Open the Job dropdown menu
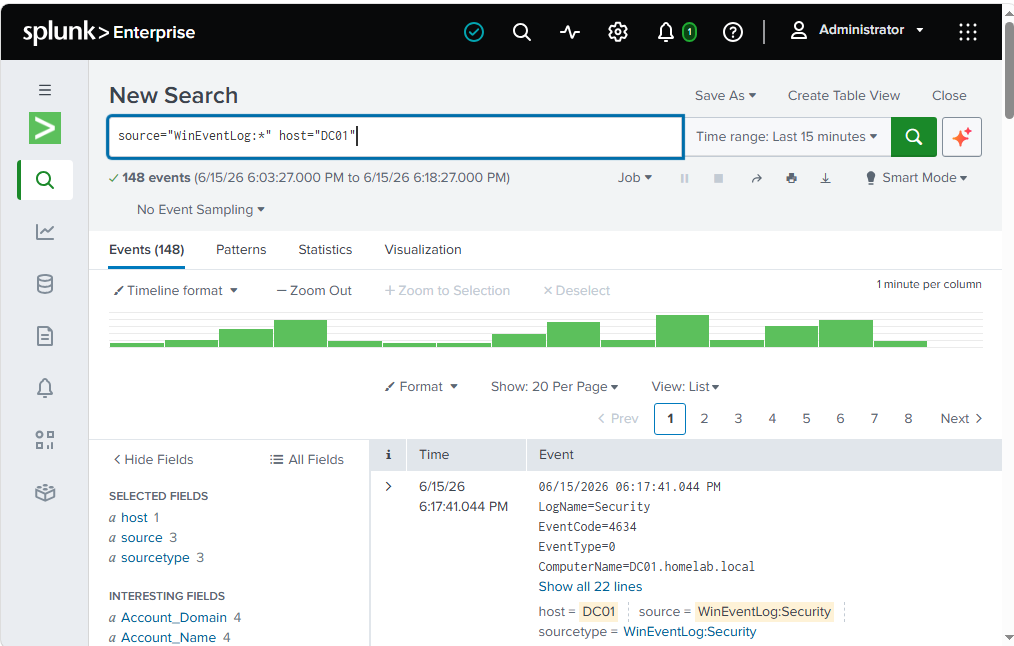The height and width of the screenshot is (646, 1014). 634,178
